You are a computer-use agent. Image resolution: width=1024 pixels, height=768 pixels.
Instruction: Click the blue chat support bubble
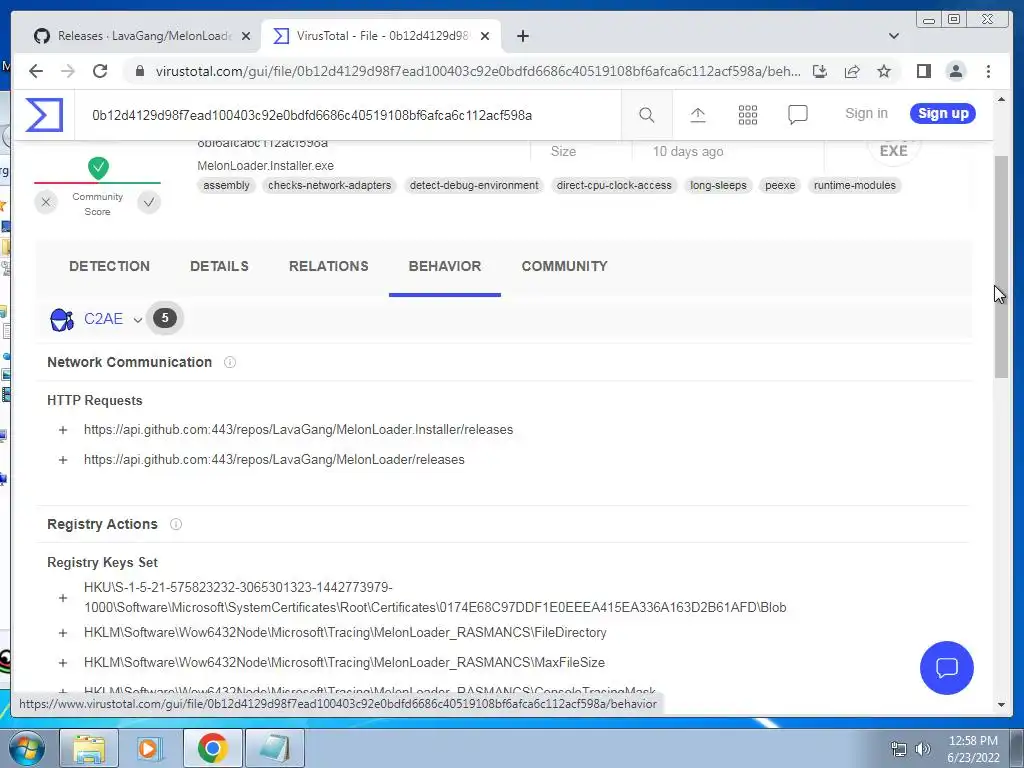[x=946, y=667]
